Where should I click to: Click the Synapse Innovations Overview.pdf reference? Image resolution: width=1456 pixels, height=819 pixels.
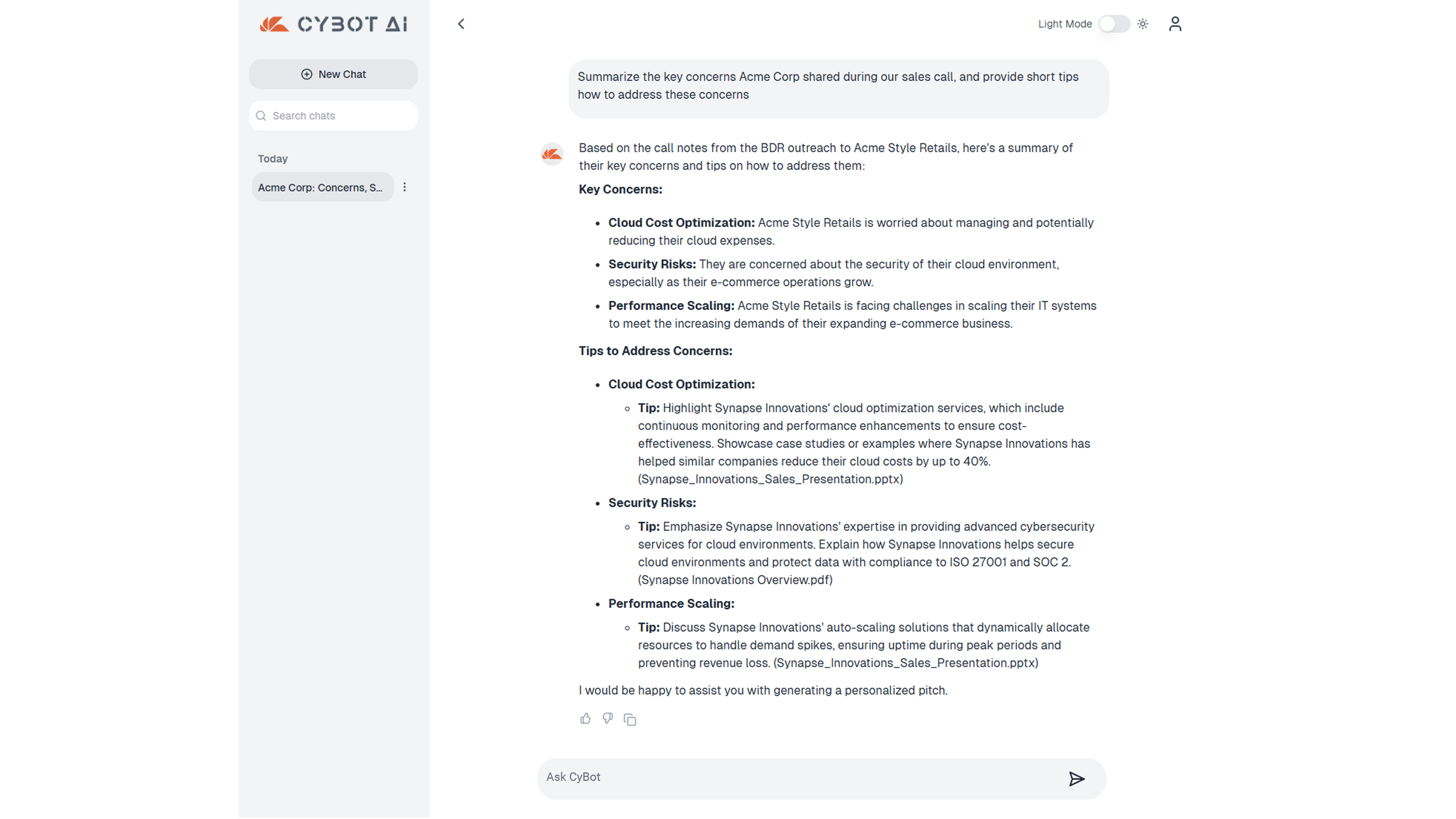(x=735, y=580)
